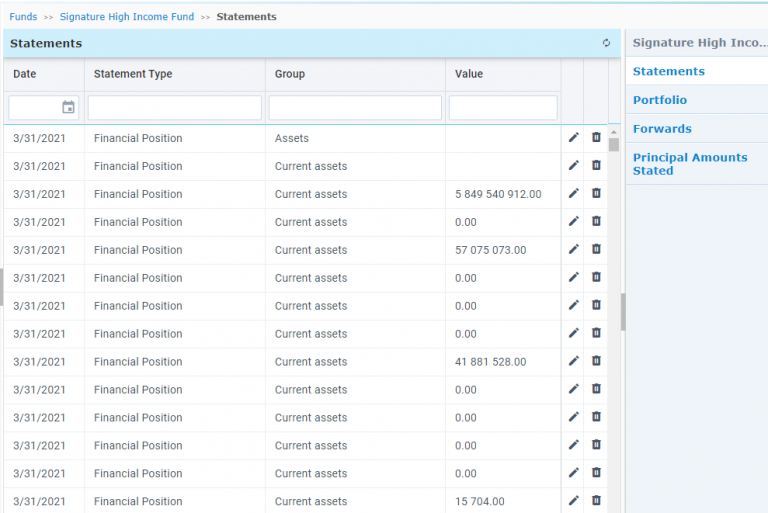
Task: Focus the Statement Type filter box
Action: coord(175,107)
